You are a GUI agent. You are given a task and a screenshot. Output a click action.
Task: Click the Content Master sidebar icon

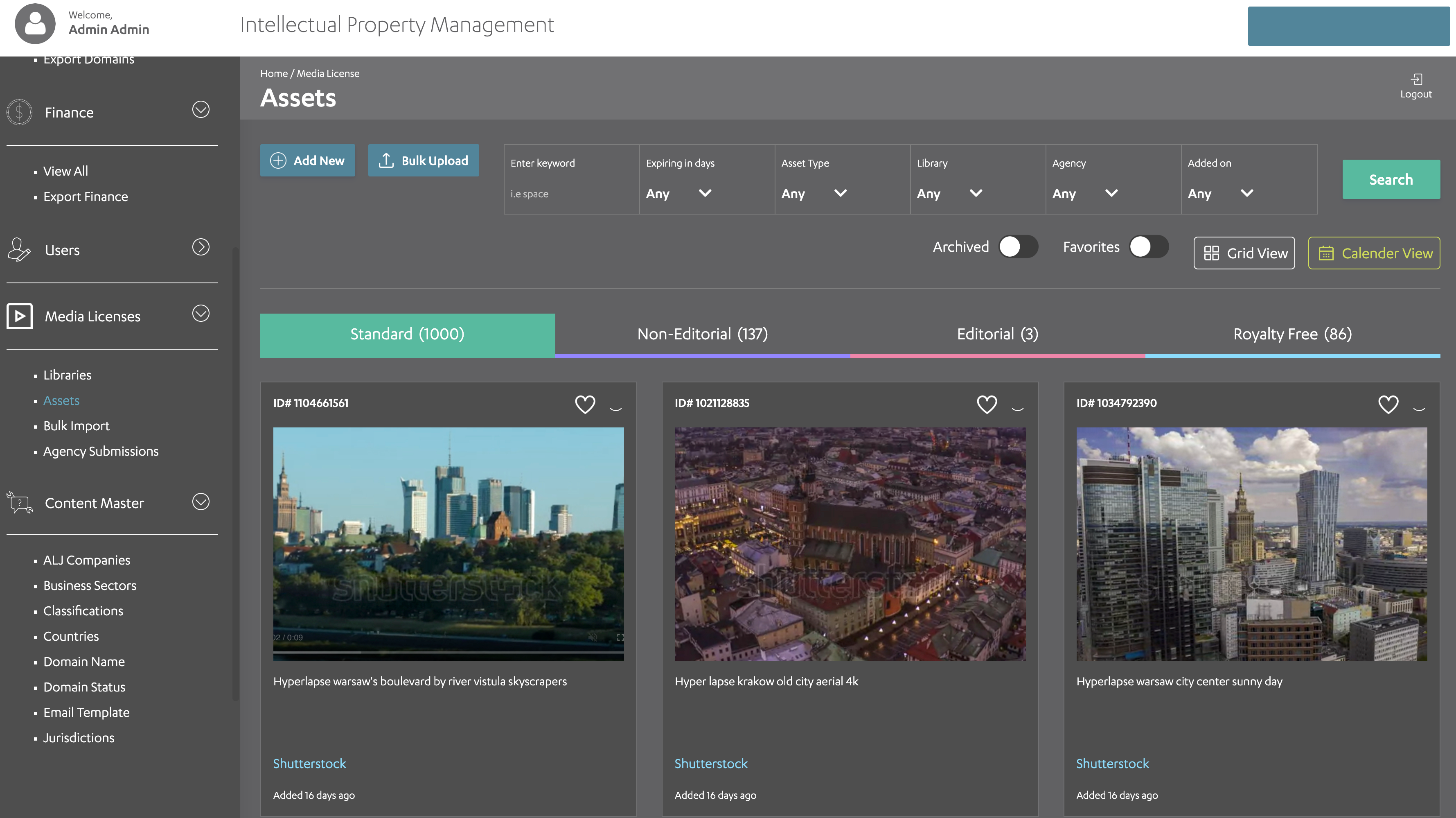click(20, 503)
